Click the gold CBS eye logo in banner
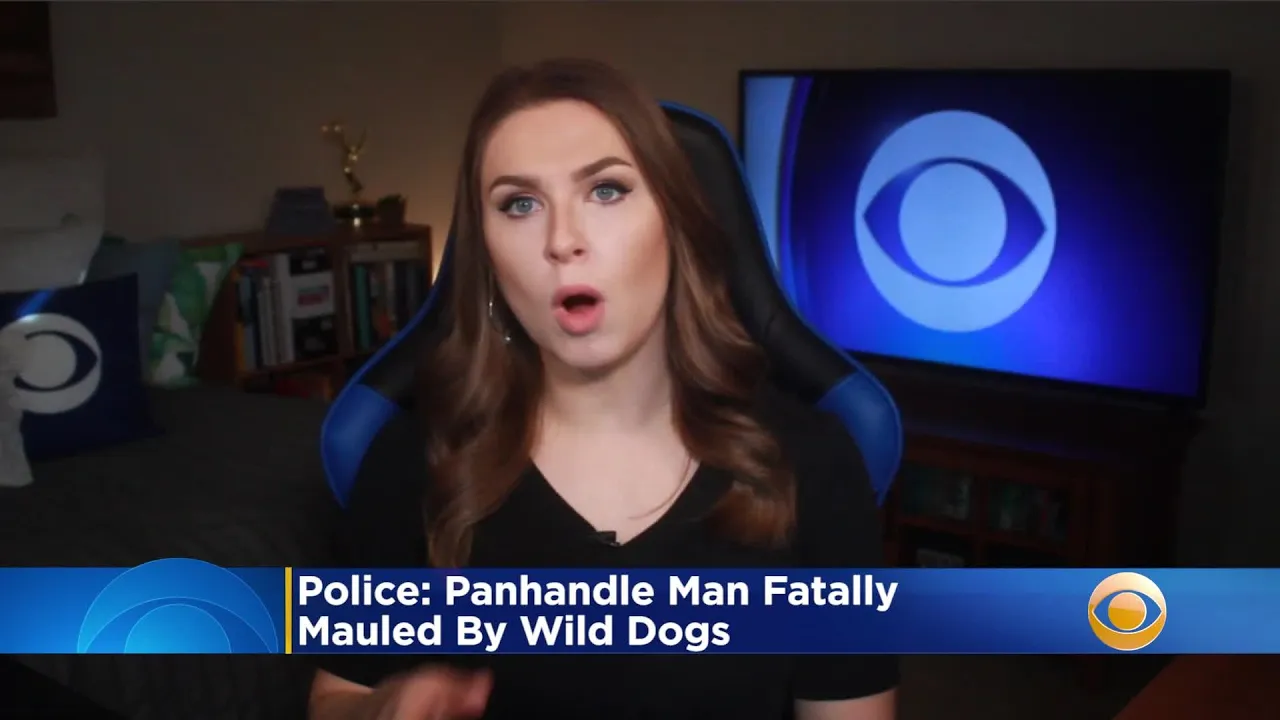The width and height of the screenshot is (1280, 720). (x=1127, y=611)
